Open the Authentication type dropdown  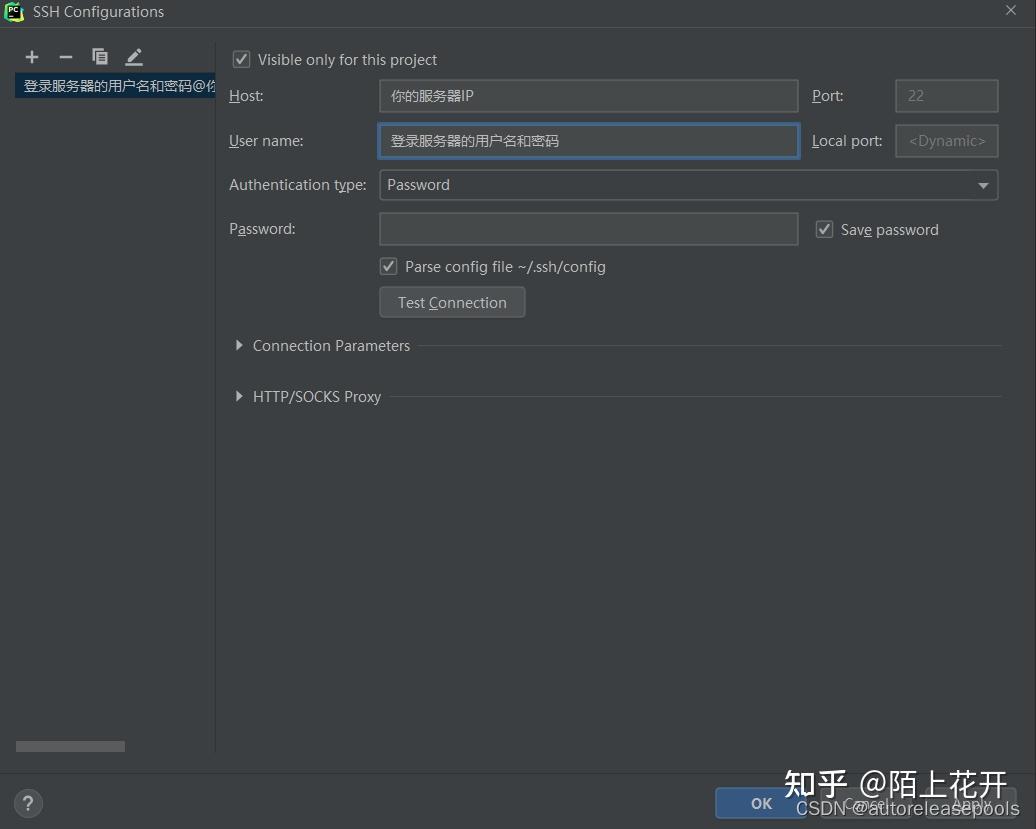pos(982,185)
